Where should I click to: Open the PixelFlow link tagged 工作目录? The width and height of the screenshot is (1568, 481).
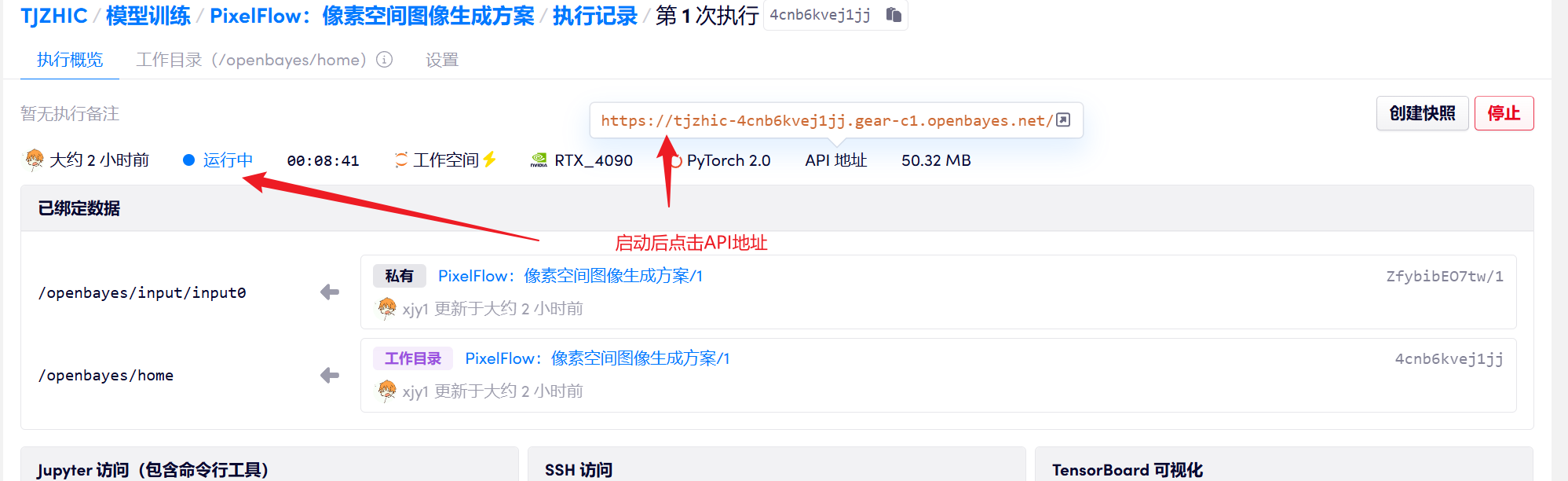tap(597, 358)
